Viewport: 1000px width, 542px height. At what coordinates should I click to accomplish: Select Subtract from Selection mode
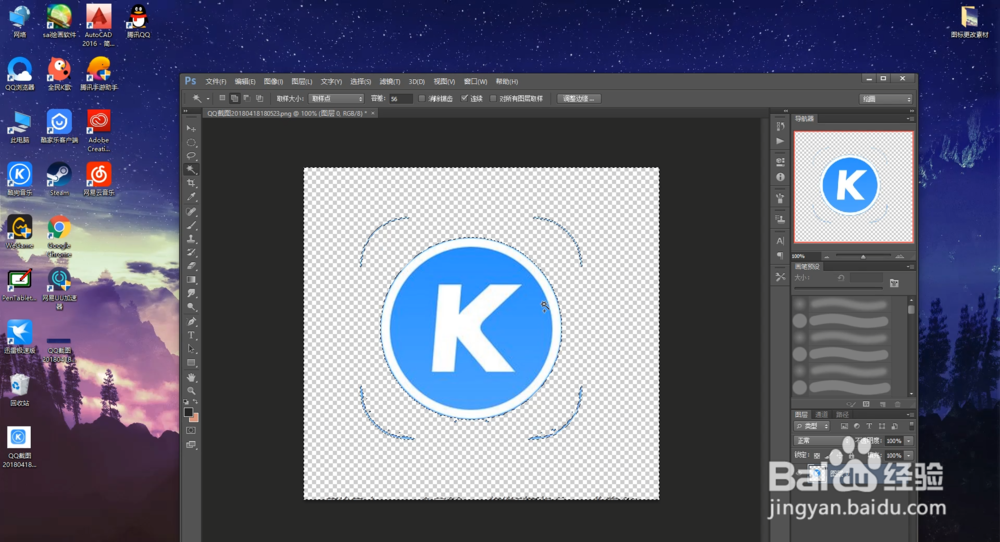pos(247,98)
